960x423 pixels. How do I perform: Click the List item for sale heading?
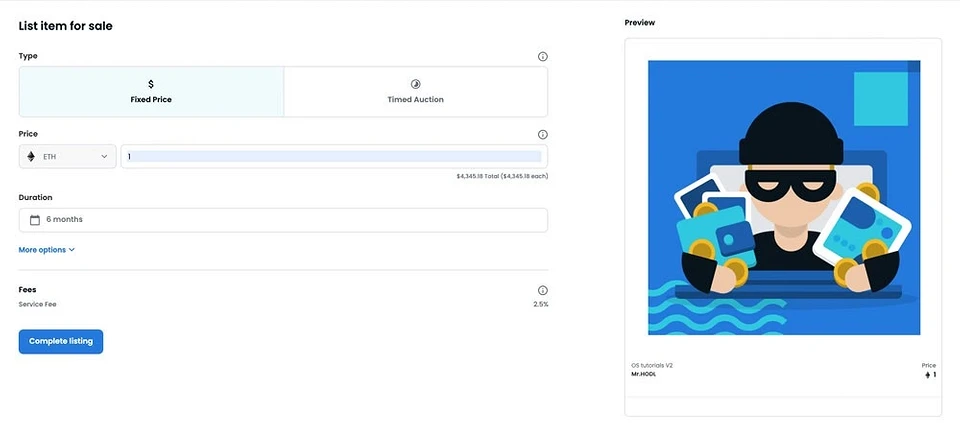(66, 26)
